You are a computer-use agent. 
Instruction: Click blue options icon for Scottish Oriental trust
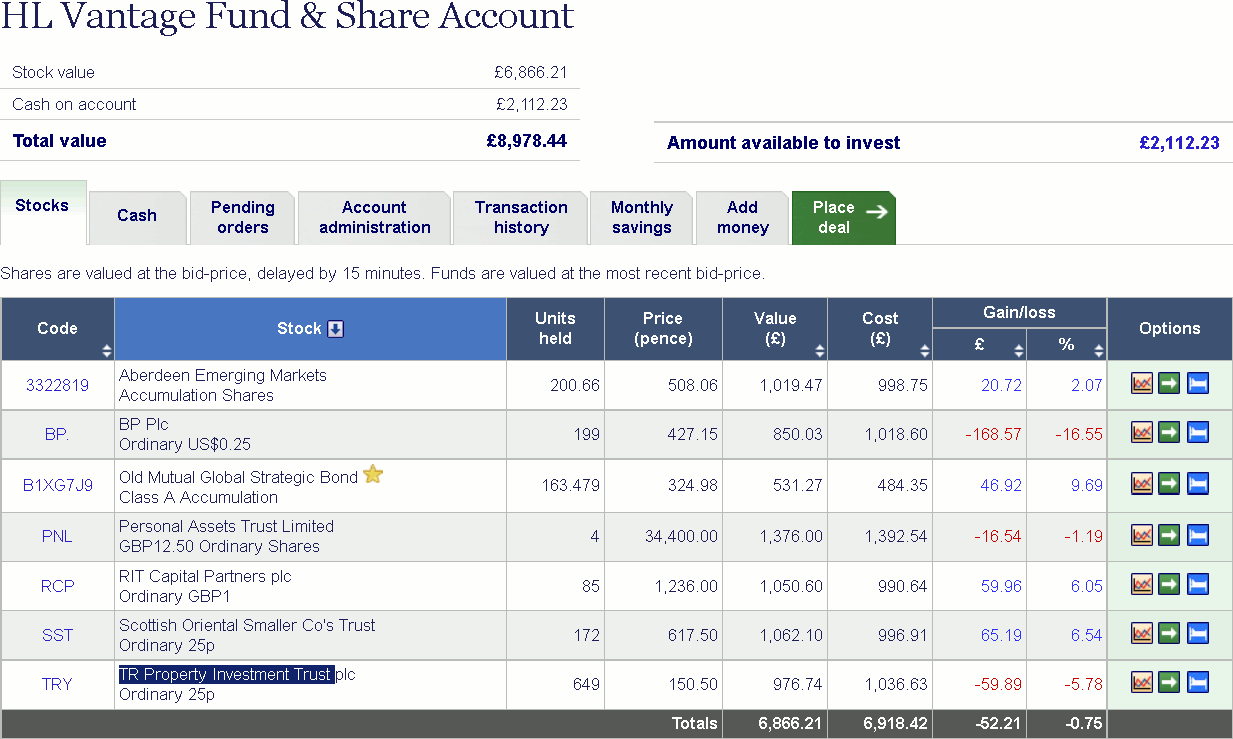coord(1198,633)
